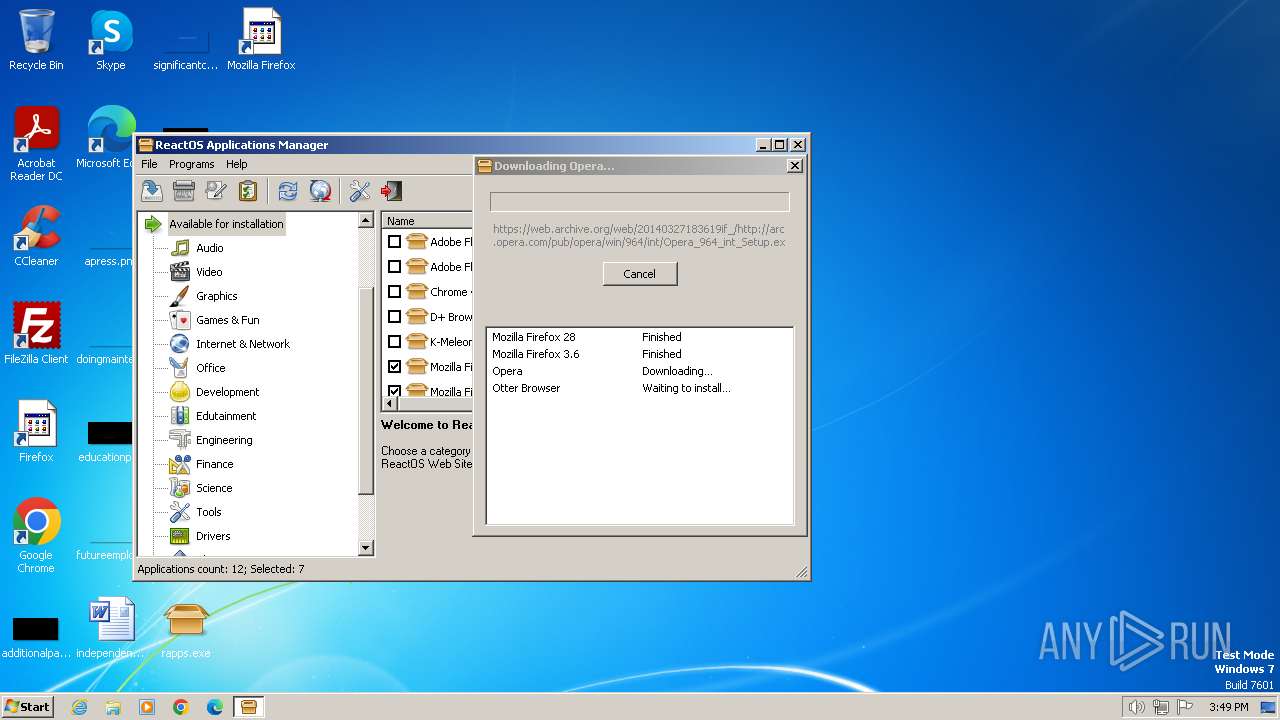Open the Start menu
1280x720 pixels.
(27, 706)
